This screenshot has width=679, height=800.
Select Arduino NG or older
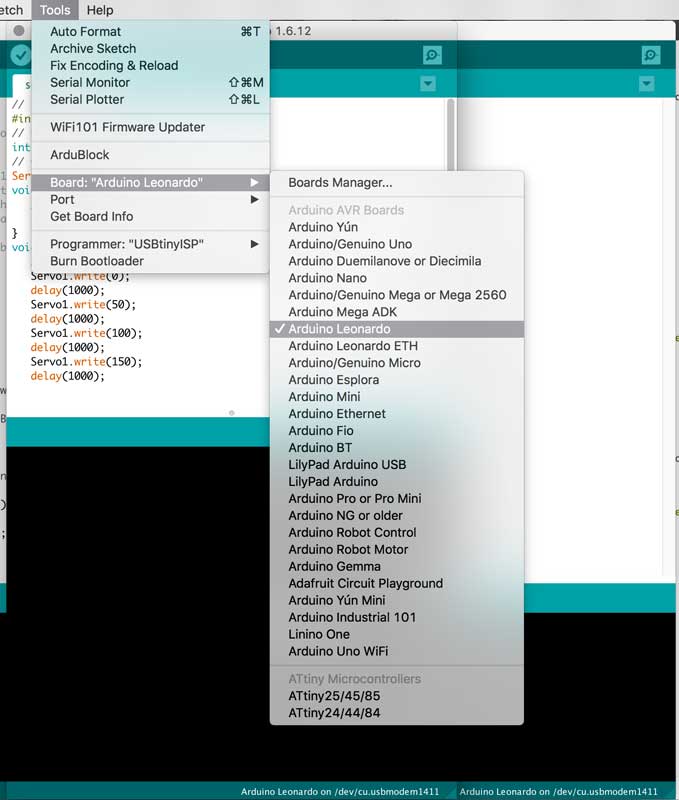397,515
